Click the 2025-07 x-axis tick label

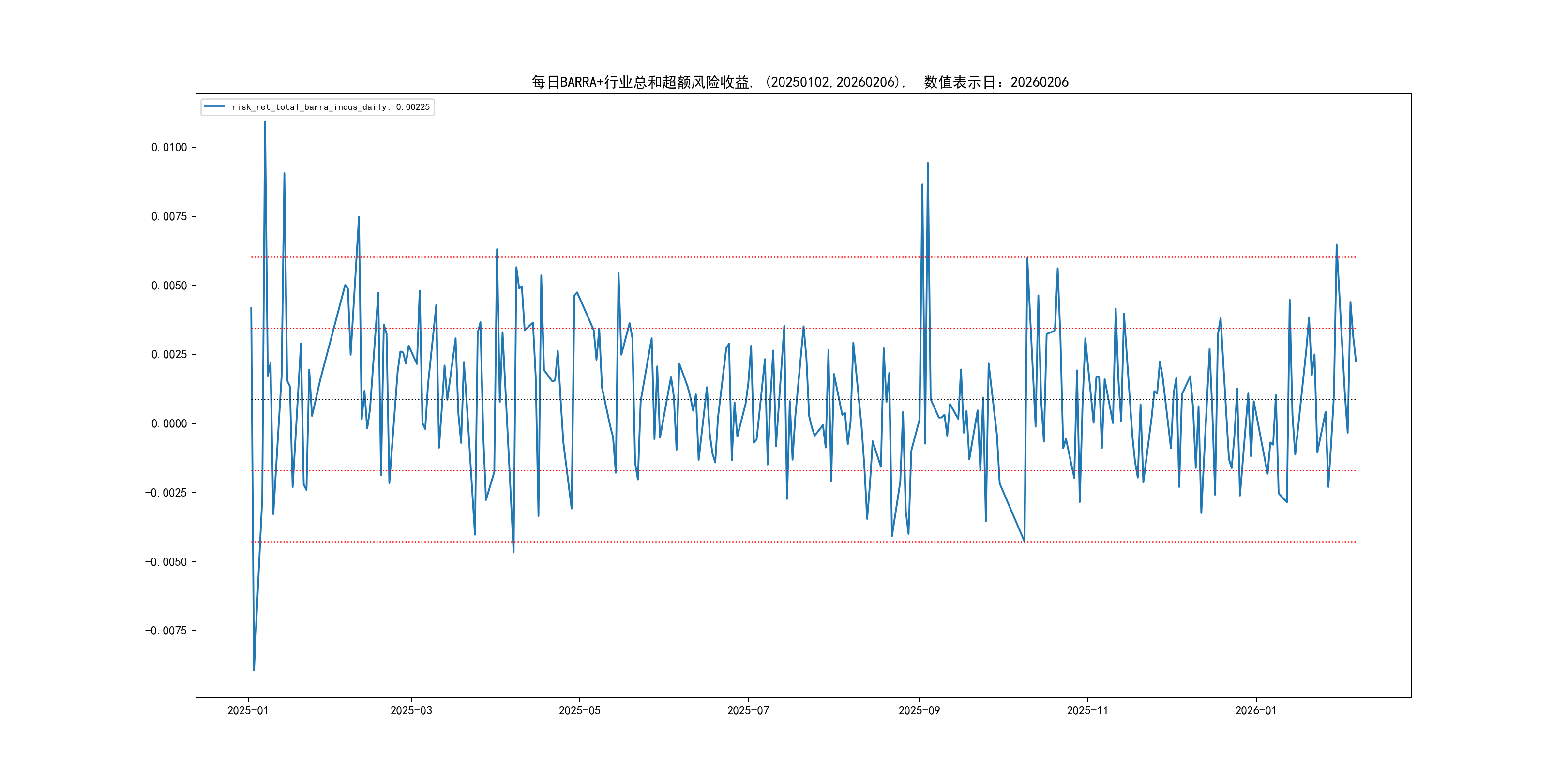click(x=748, y=710)
